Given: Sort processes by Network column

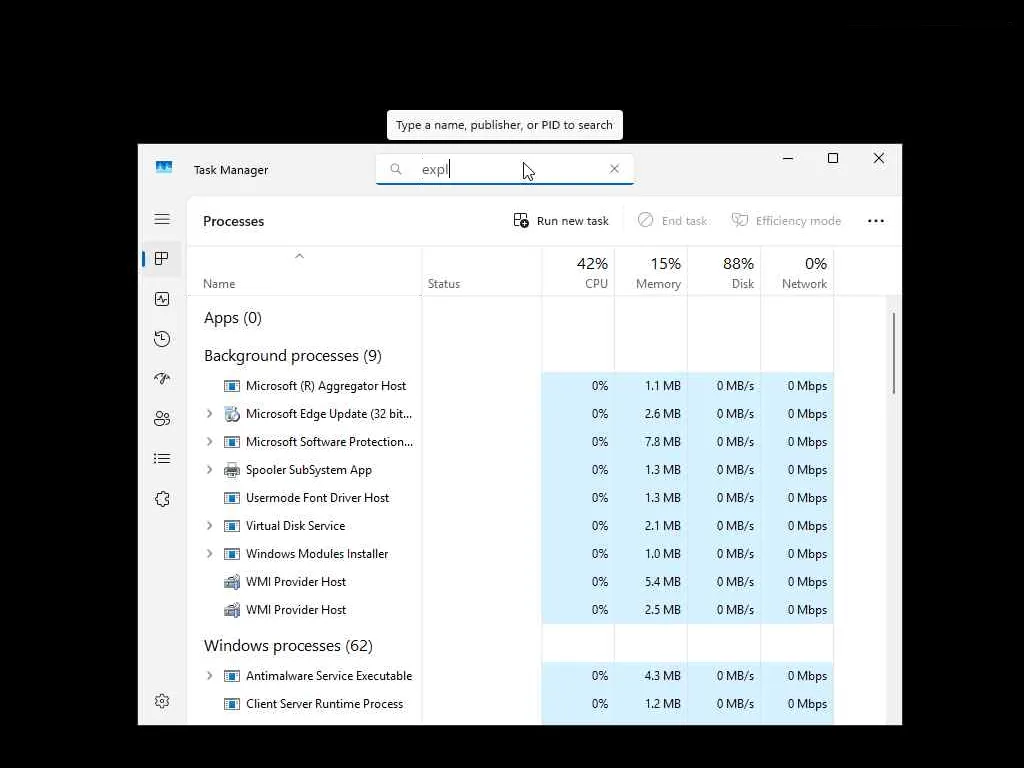Looking at the screenshot, I should 797,272.
